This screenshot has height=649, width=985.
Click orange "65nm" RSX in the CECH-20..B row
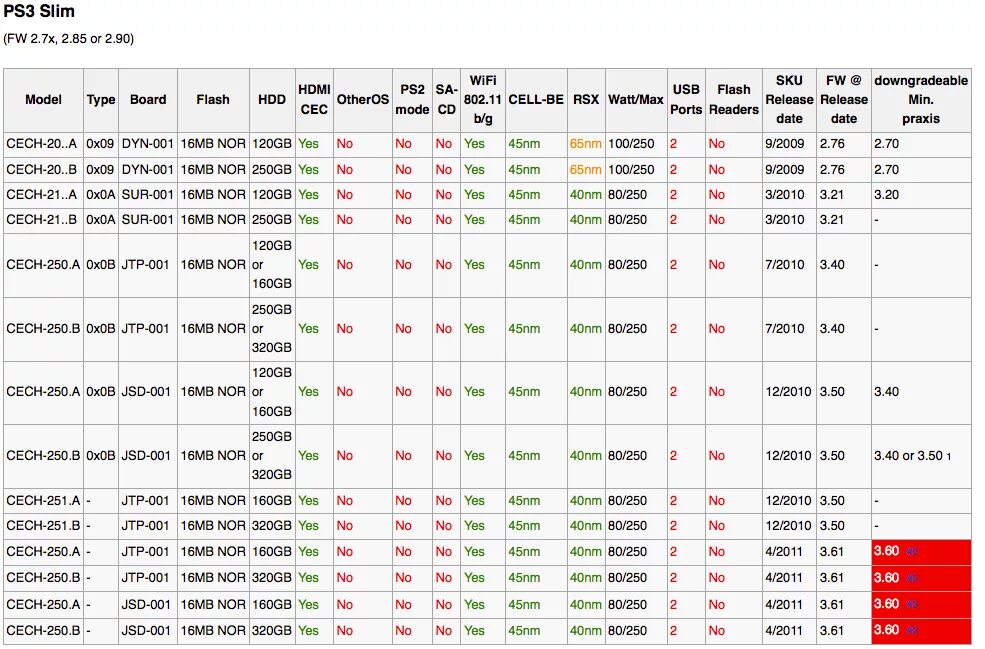585,170
